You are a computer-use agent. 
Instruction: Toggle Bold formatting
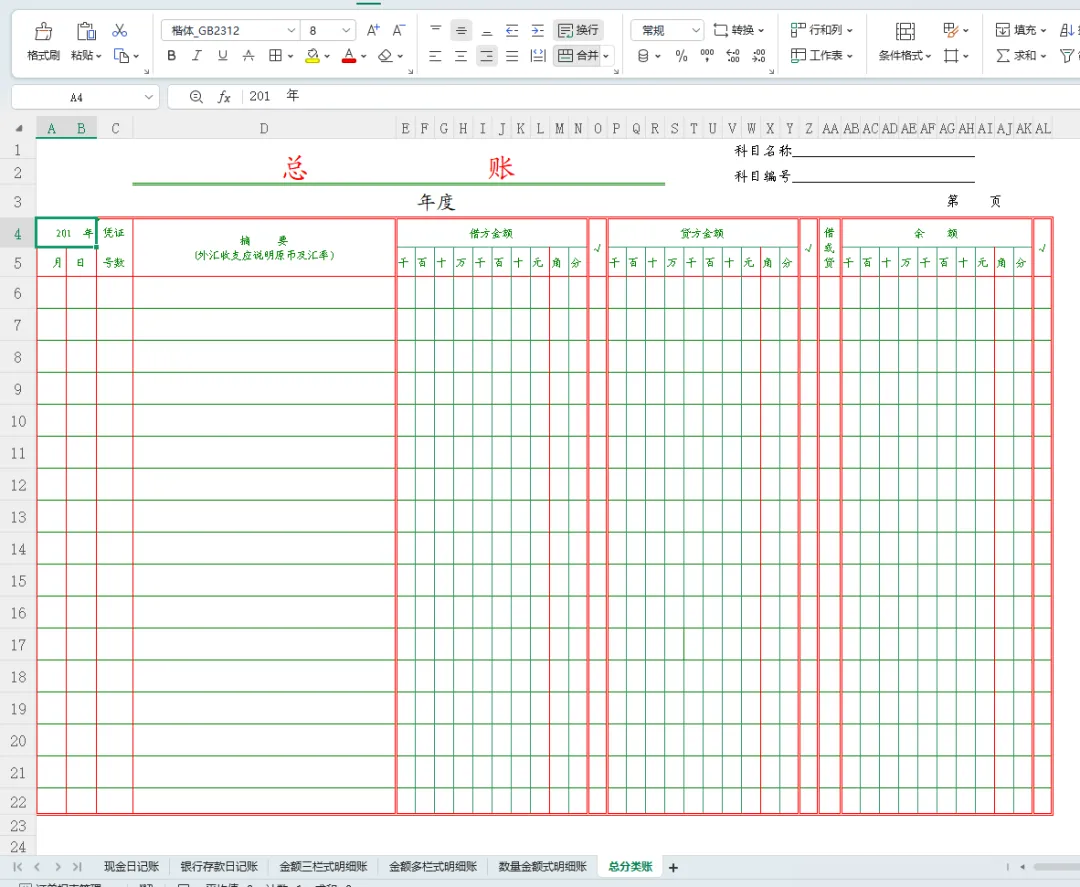click(172, 56)
